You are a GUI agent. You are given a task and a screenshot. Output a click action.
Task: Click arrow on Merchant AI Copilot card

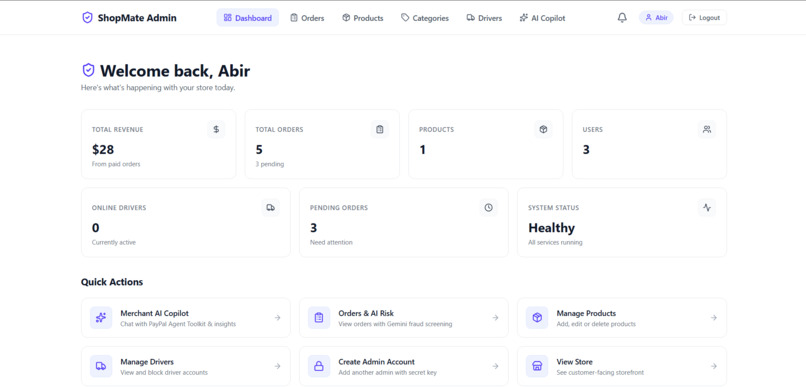pos(277,318)
